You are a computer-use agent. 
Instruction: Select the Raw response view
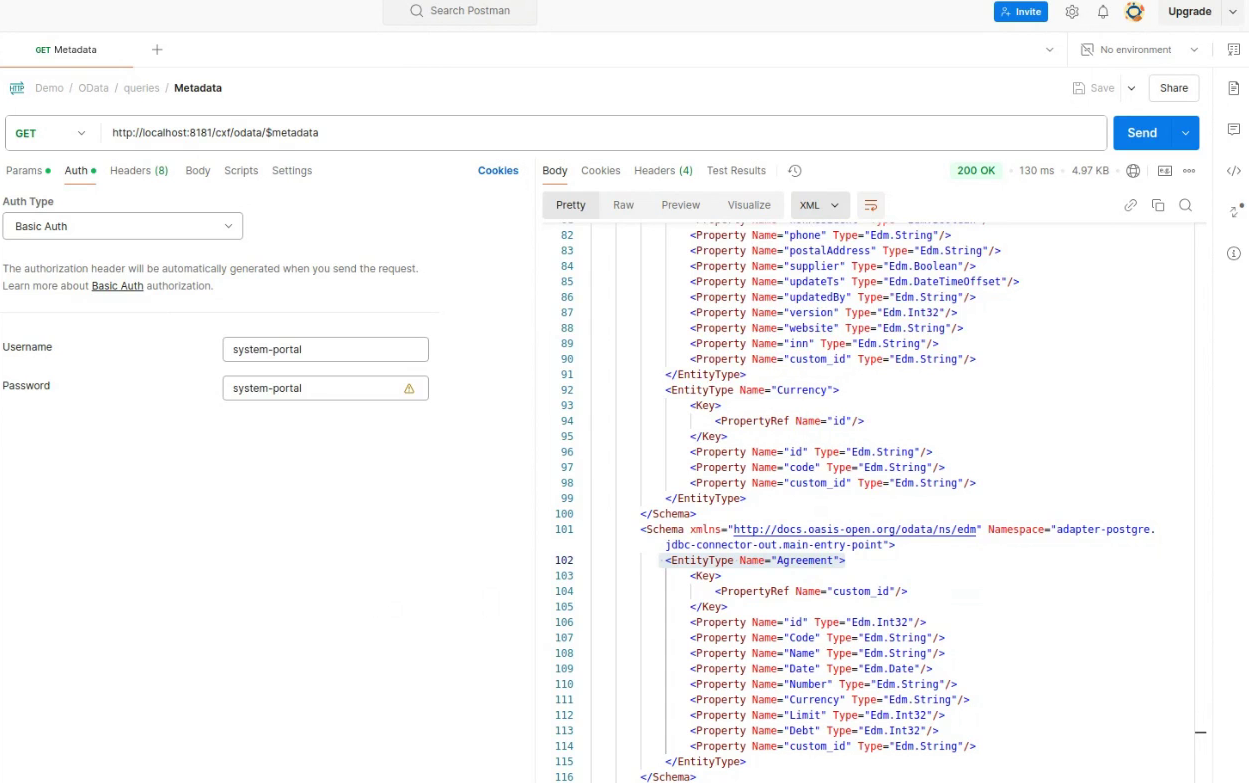[x=623, y=205]
